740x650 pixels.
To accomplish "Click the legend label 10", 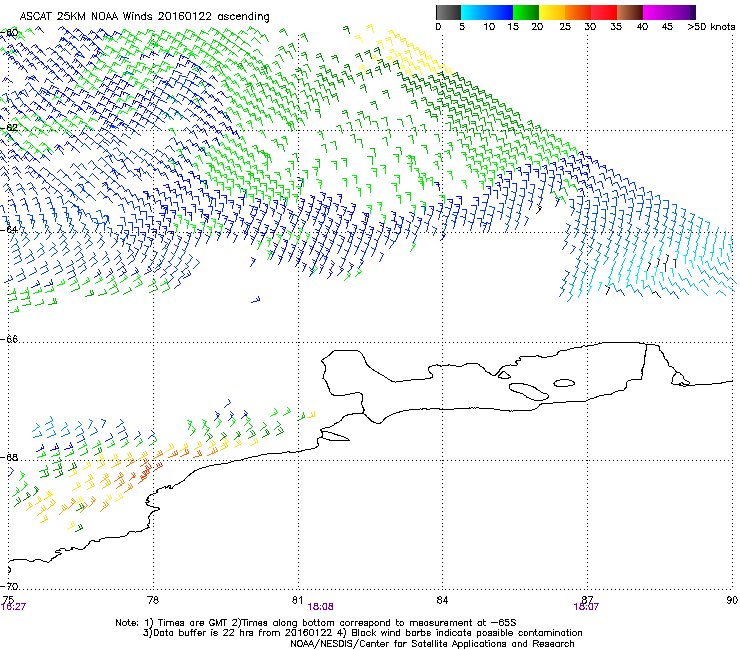I will pos(488,27).
